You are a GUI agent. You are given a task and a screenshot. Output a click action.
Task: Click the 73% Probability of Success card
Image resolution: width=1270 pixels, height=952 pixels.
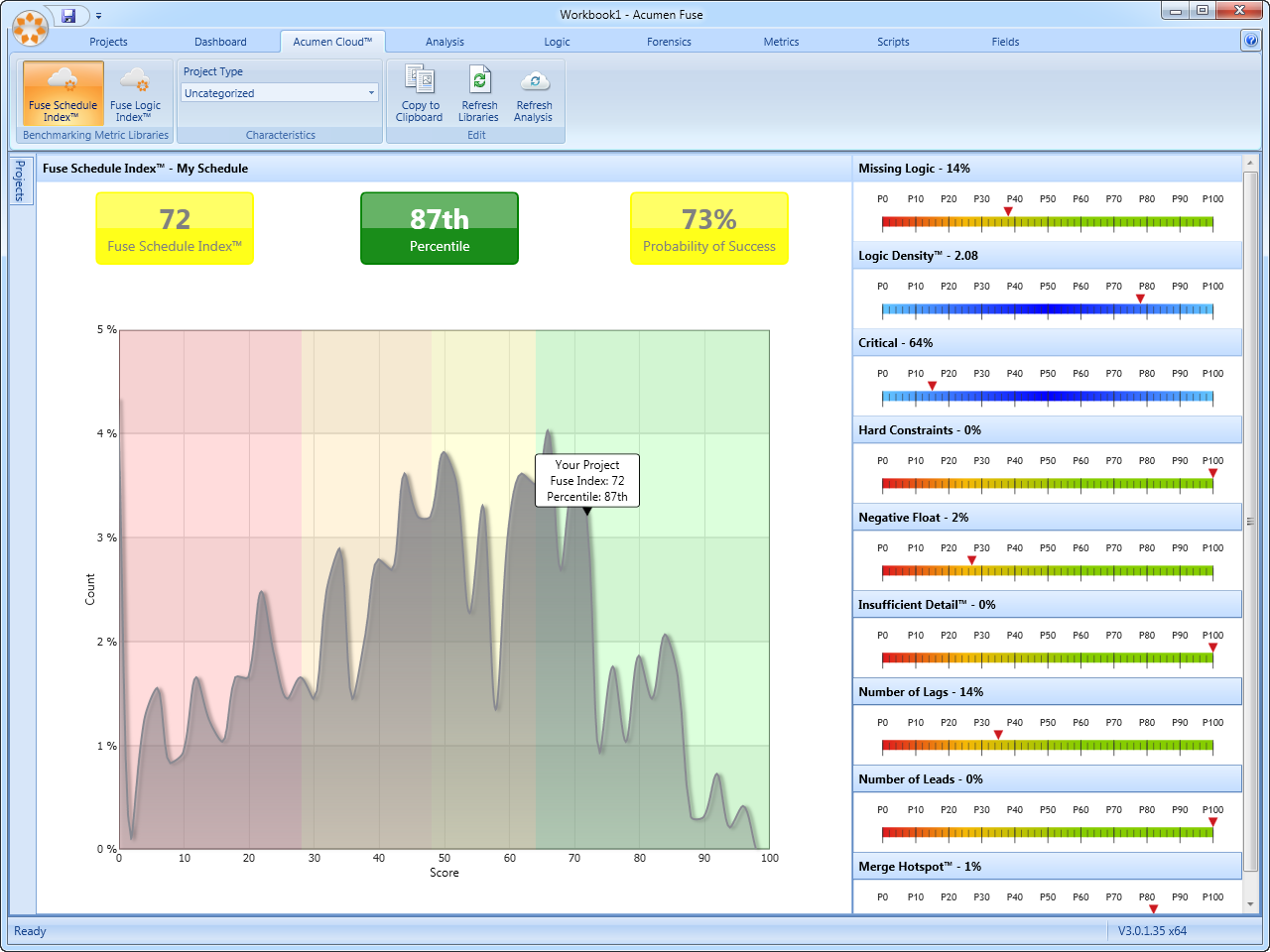(709, 229)
